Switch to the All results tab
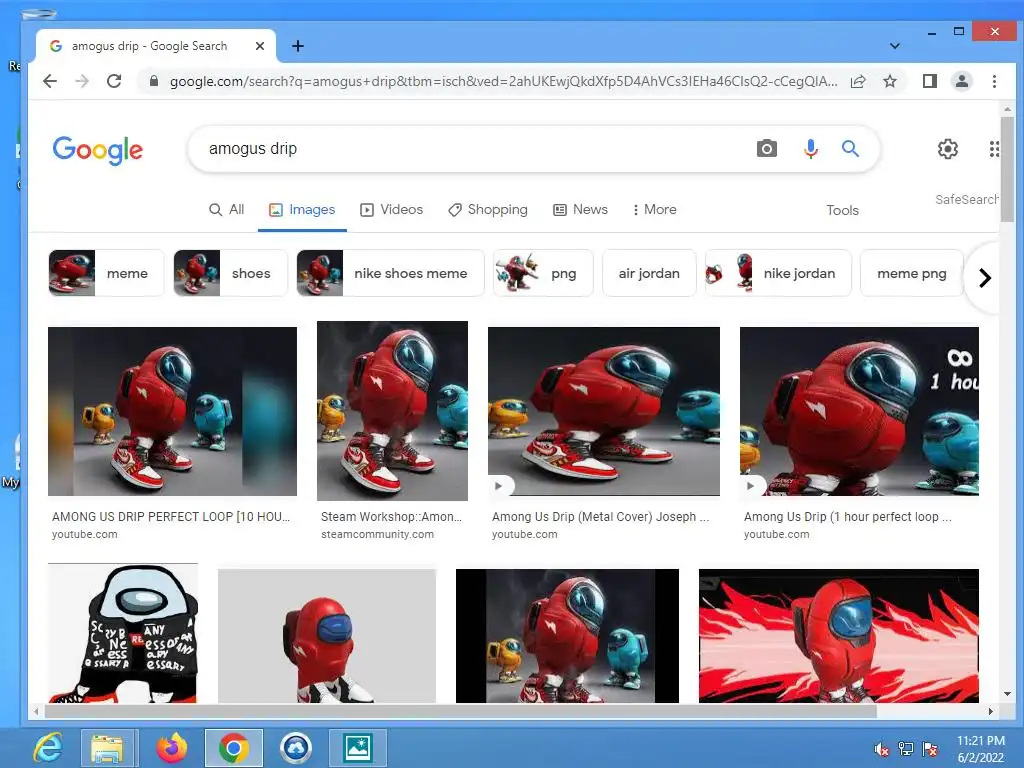Image resolution: width=1024 pixels, height=768 pixels. tap(227, 210)
